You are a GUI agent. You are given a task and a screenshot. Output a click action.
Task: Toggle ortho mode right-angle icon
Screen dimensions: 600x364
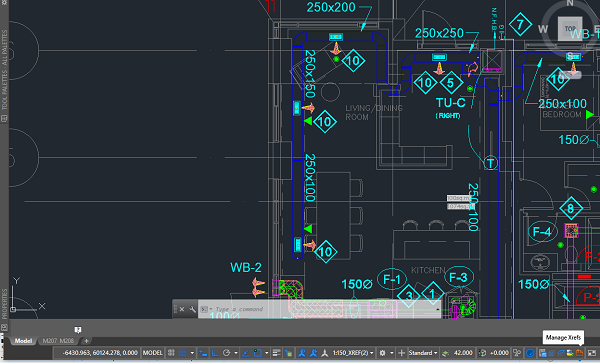215,353
